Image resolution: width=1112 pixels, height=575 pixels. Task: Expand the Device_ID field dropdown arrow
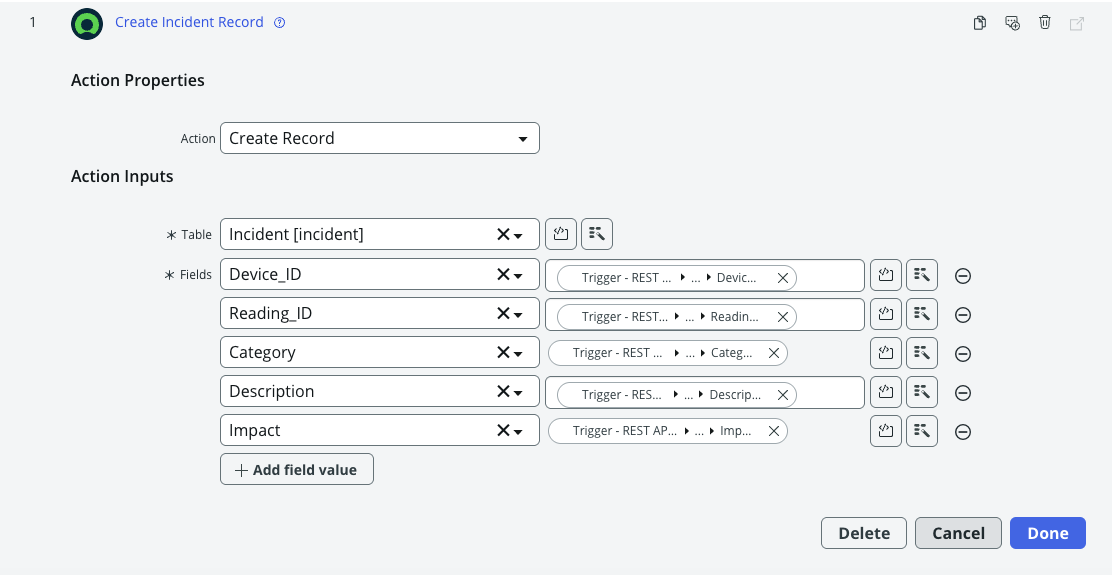coord(518,276)
